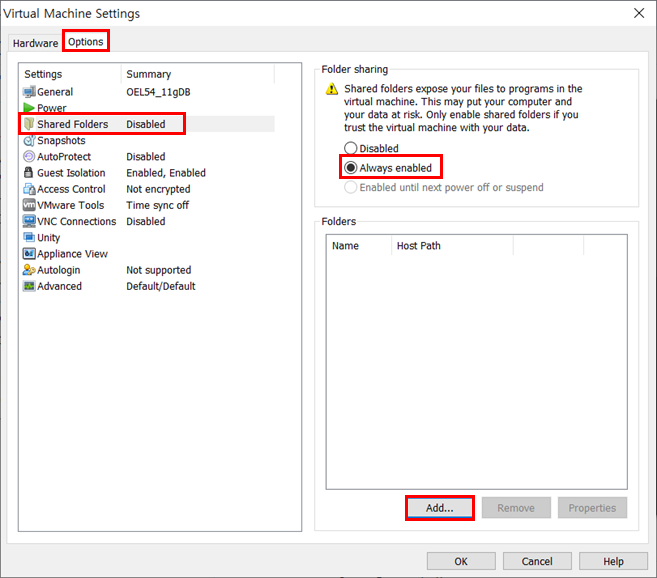Viewport: 657px width, 578px height.
Task: Click the Properties button
Action: coord(592,508)
